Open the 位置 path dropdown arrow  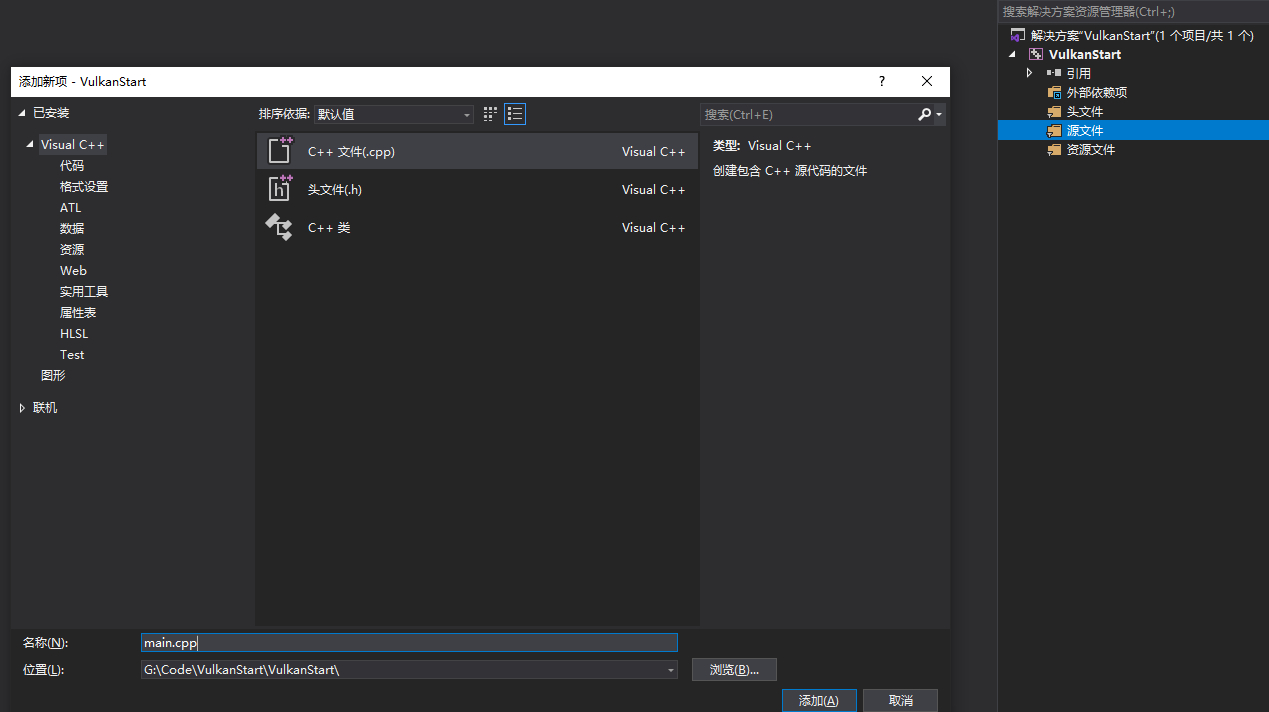click(671, 670)
